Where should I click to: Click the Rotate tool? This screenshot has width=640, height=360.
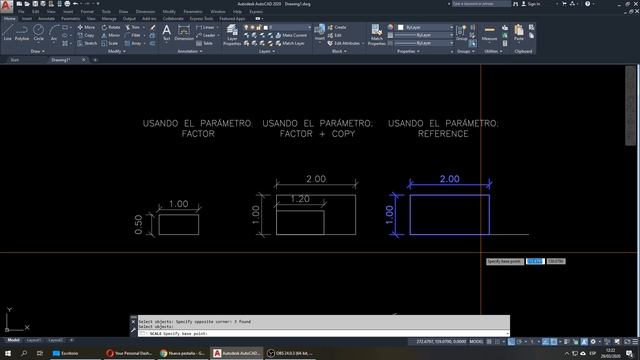click(111, 27)
